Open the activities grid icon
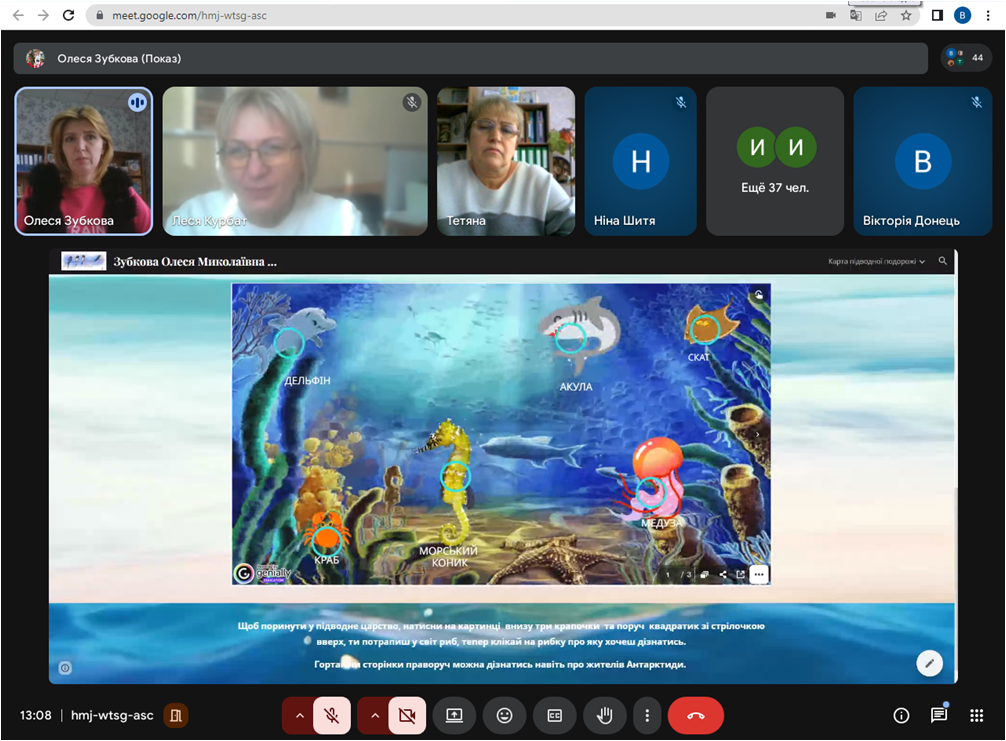 point(976,715)
